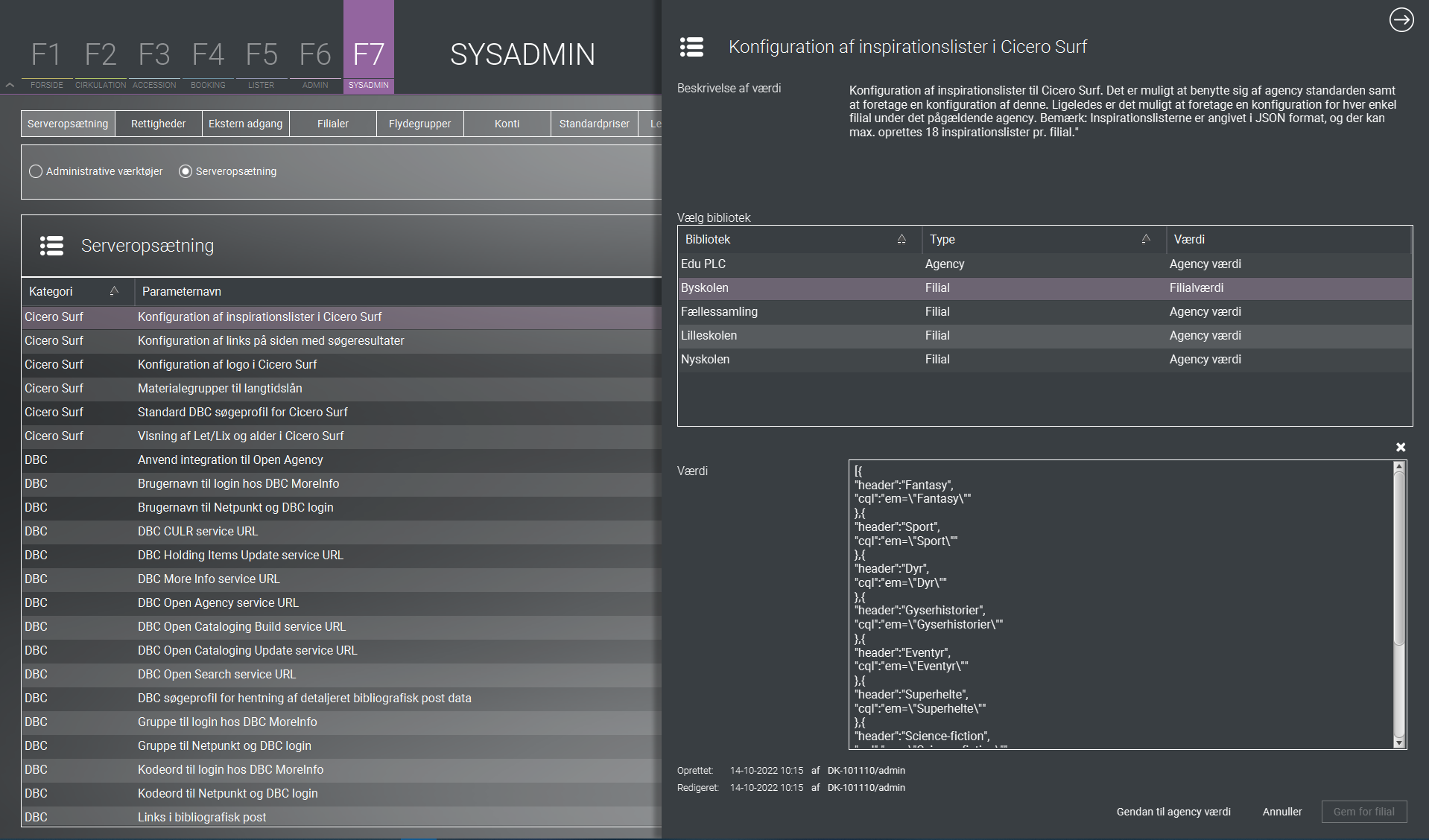Select DBC CULR service URL row

click(x=342, y=532)
